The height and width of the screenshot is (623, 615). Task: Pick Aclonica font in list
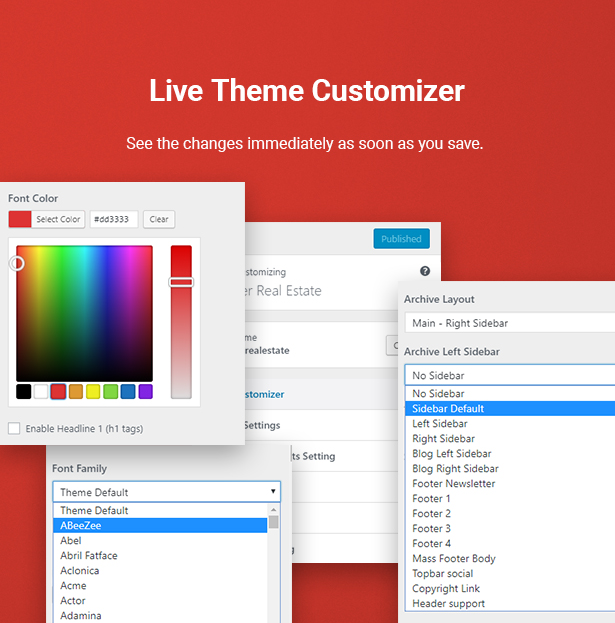[x=160, y=571]
